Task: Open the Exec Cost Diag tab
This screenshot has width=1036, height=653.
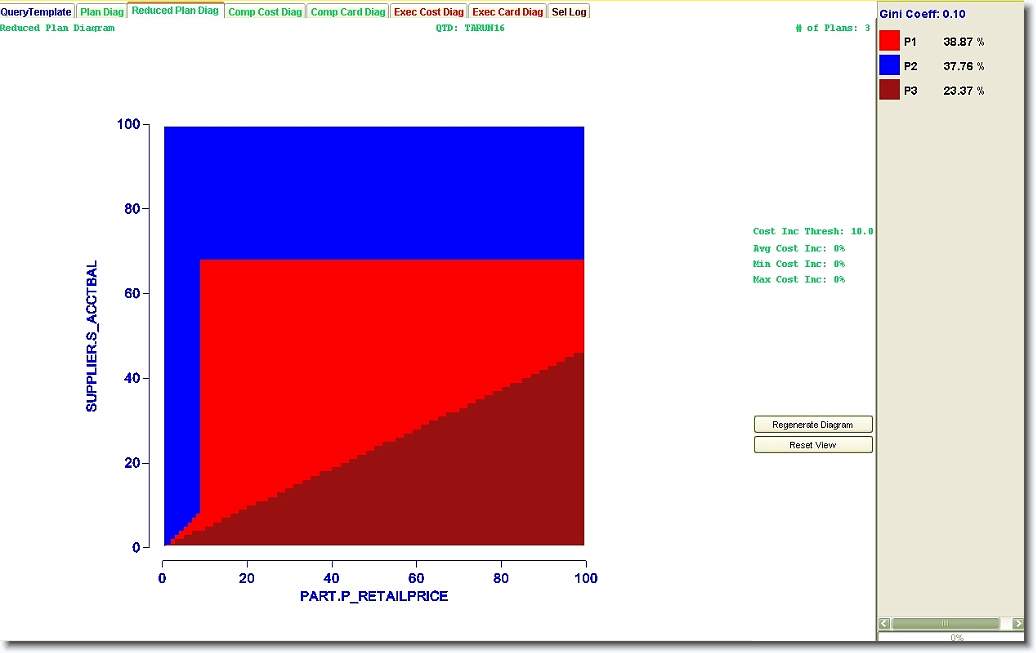Action: click(429, 12)
